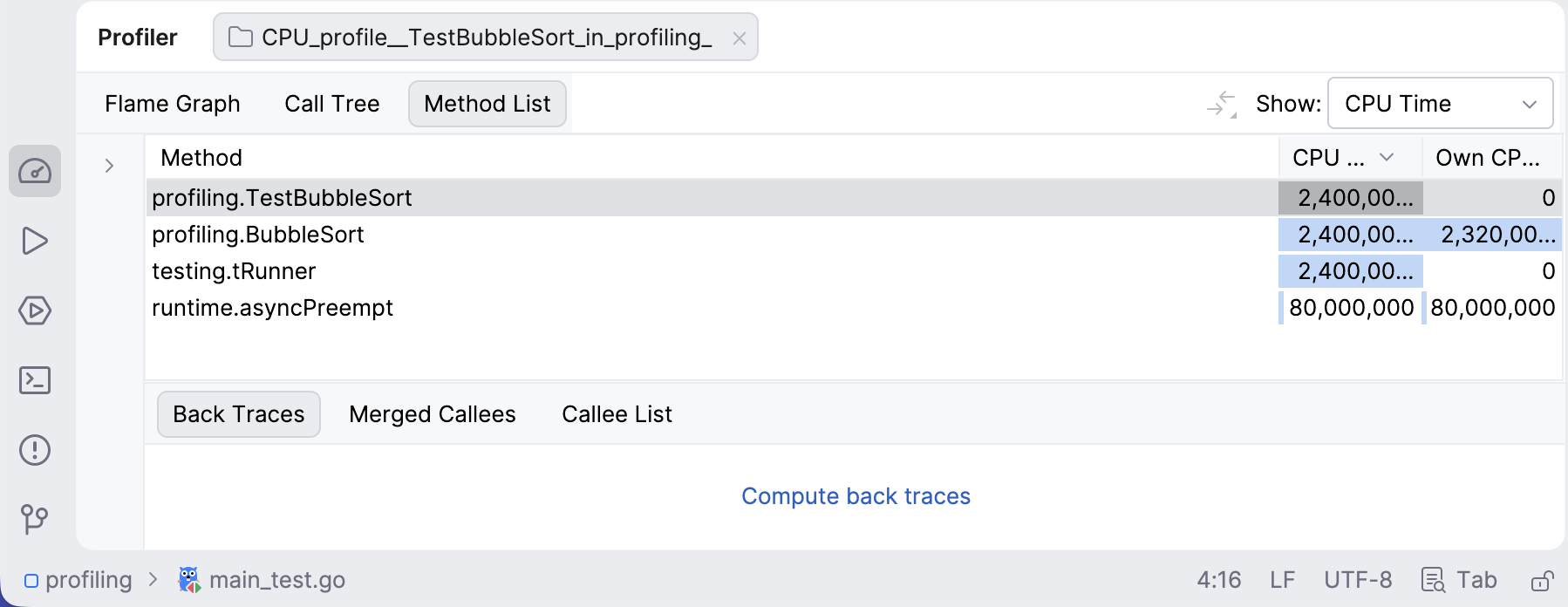Switch to the Call Tree tab
1568x607 pixels.
(x=331, y=103)
